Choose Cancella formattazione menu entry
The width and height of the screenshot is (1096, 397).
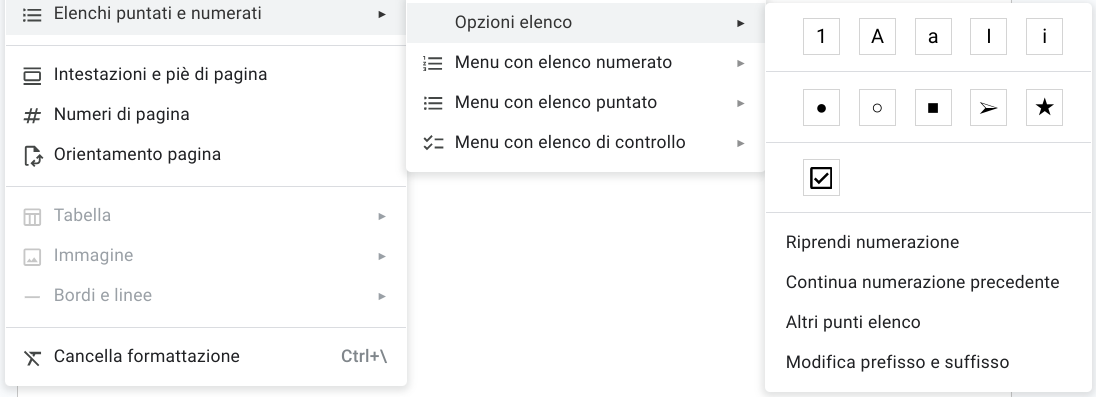click(206, 356)
